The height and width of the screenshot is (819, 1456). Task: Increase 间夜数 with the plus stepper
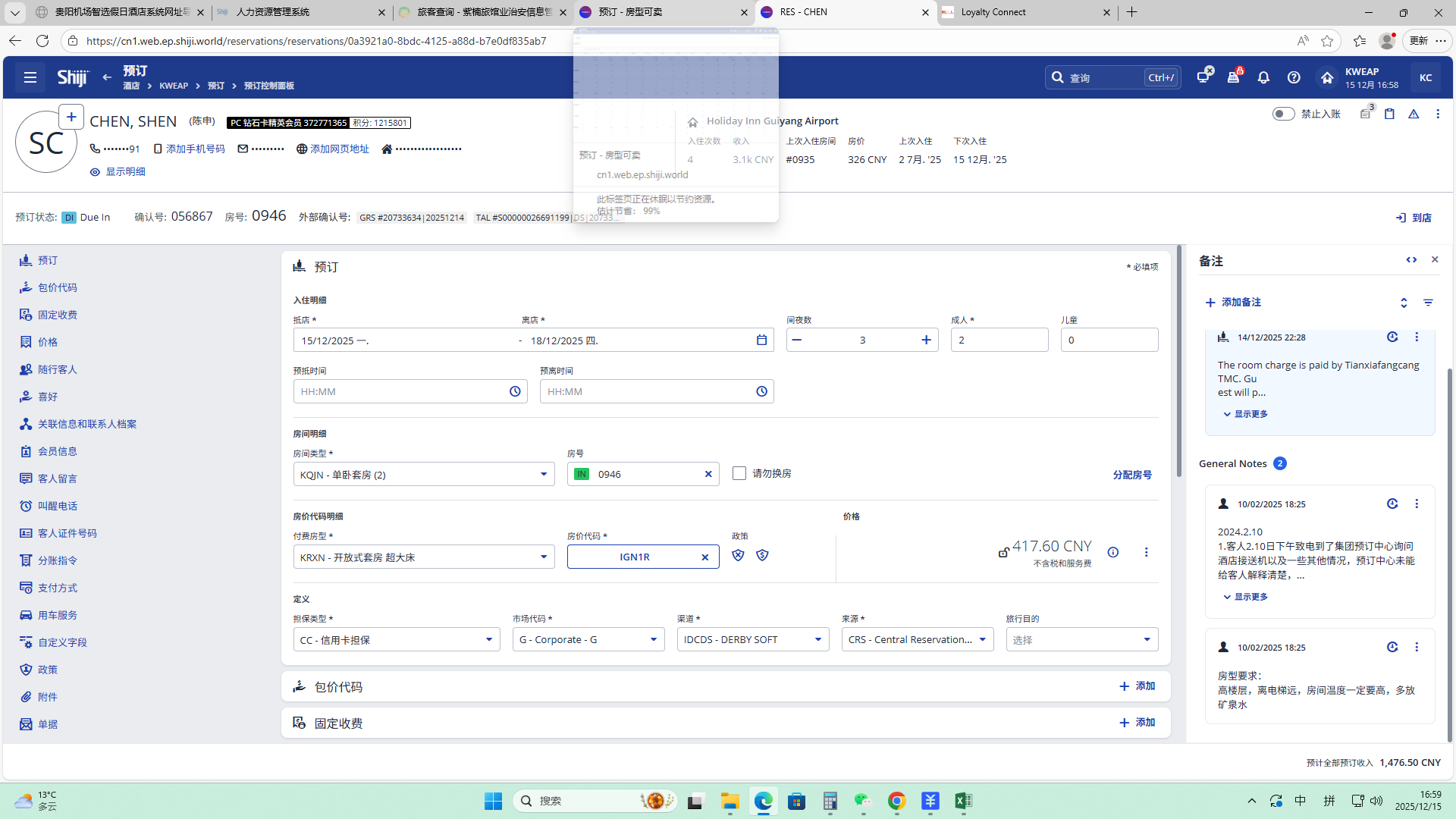[926, 340]
